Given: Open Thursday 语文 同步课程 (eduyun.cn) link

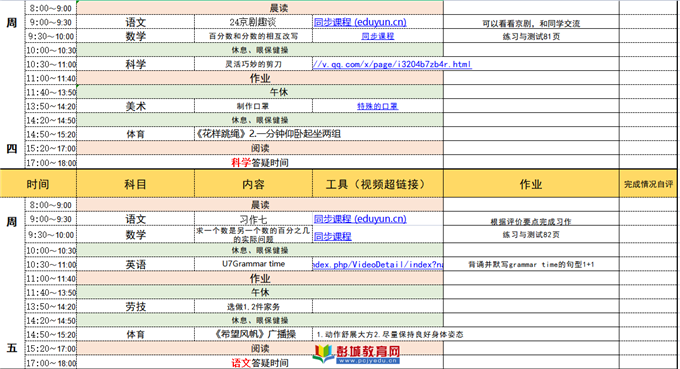Looking at the screenshot, I should pos(360,22).
